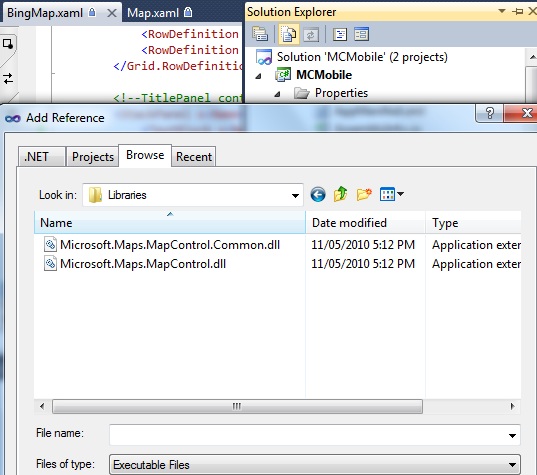Open Solution Explorer window position dropdown

click(502, 11)
